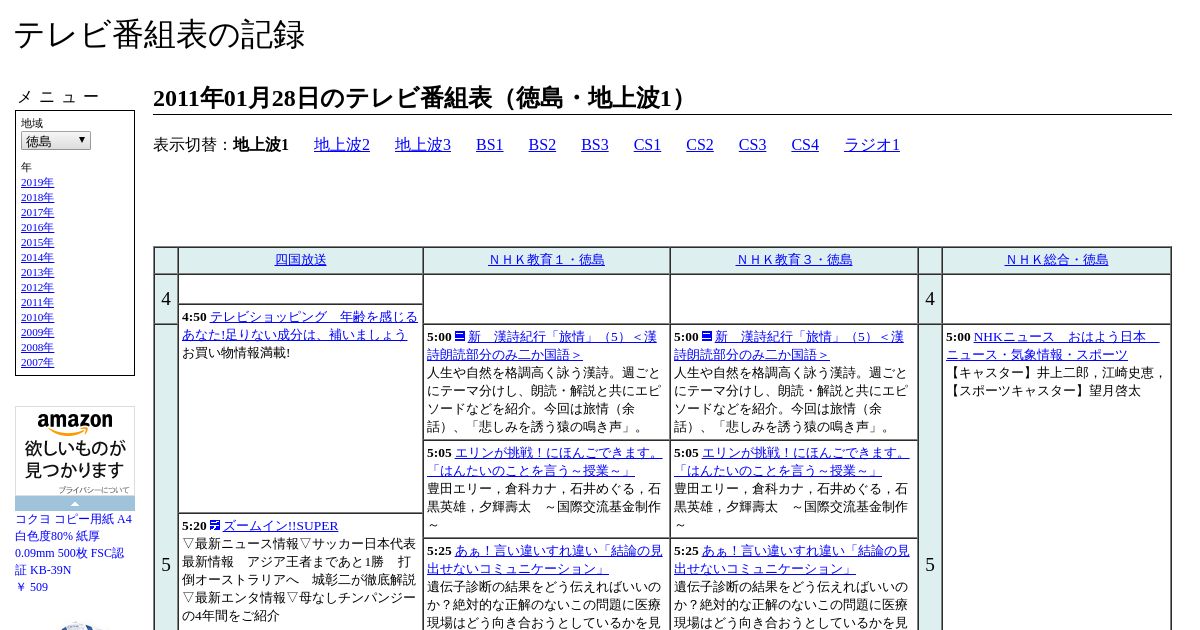Image resolution: width=1200 pixels, height=630 pixels.
Task: Open the 2019年 archive link
Action: coord(37,183)
